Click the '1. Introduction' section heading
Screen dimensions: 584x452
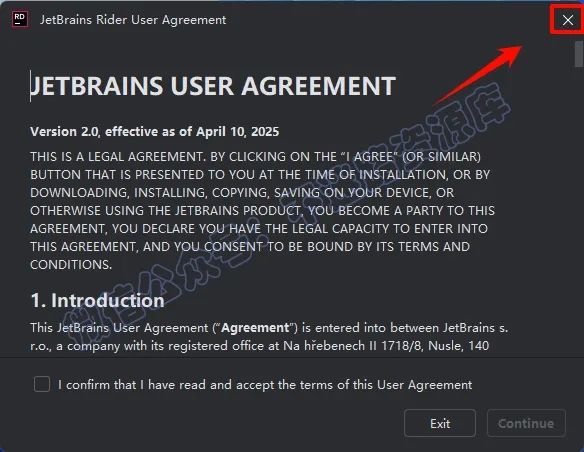pyautogui.click(x=97, y=300)
